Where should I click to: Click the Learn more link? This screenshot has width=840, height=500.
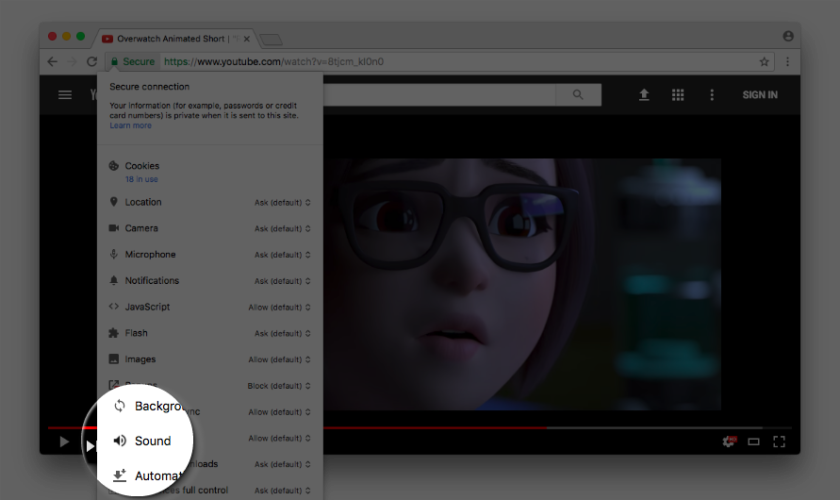tap(130, 126)
